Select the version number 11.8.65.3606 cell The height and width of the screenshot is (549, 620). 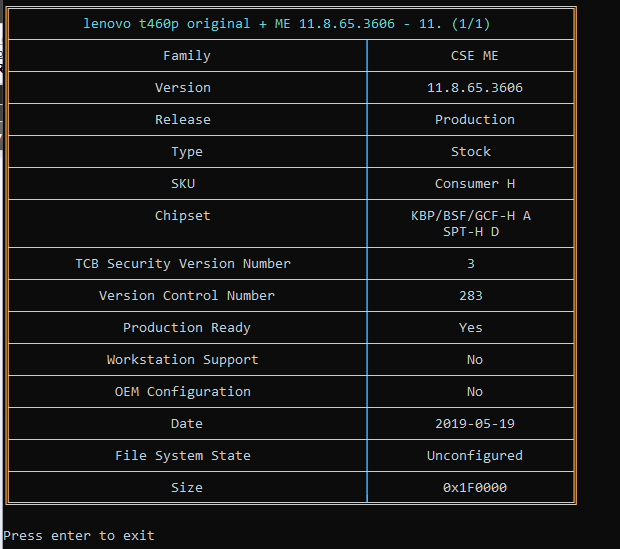point(474,88)
